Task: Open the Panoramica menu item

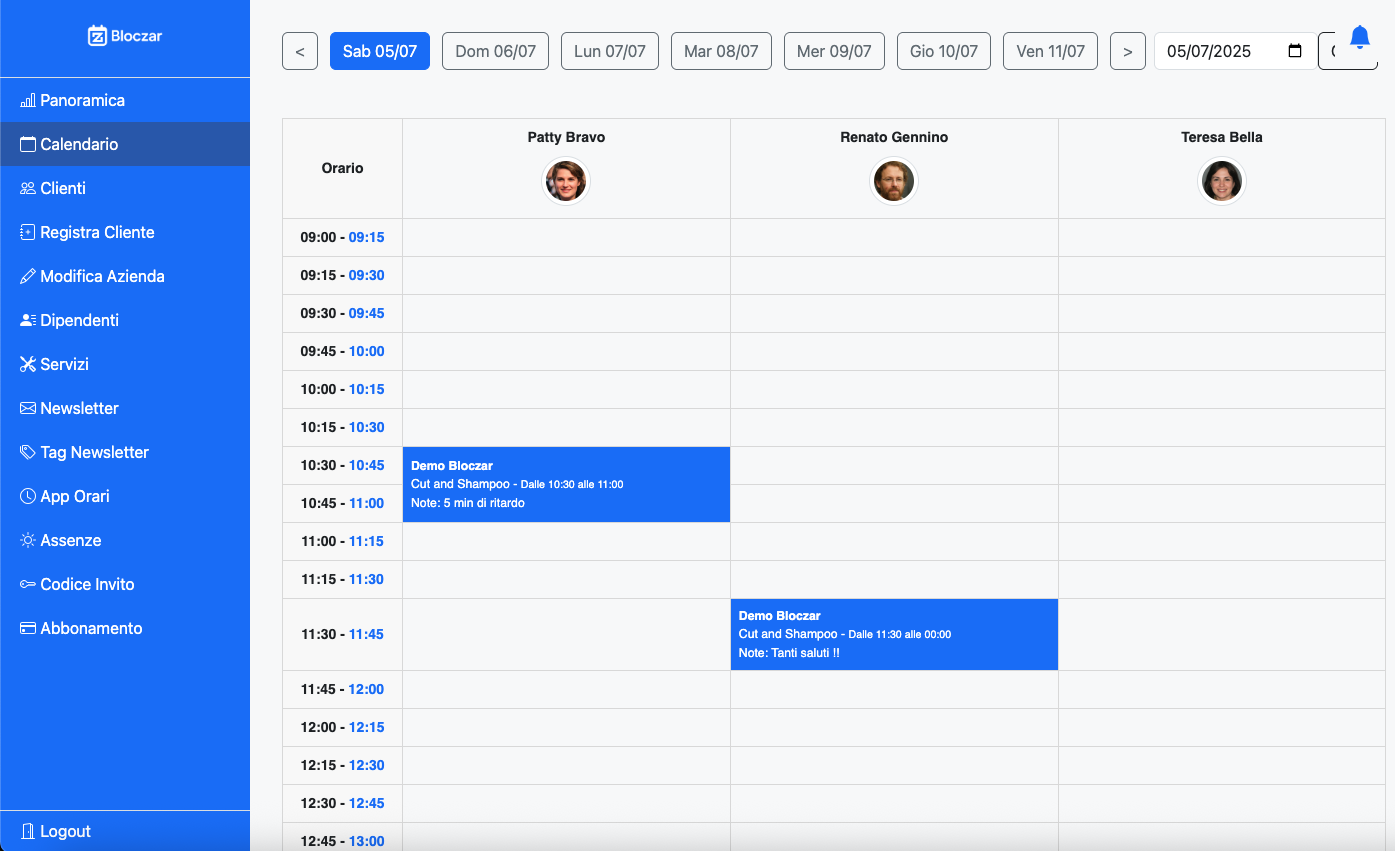Action: pos(82,100)
